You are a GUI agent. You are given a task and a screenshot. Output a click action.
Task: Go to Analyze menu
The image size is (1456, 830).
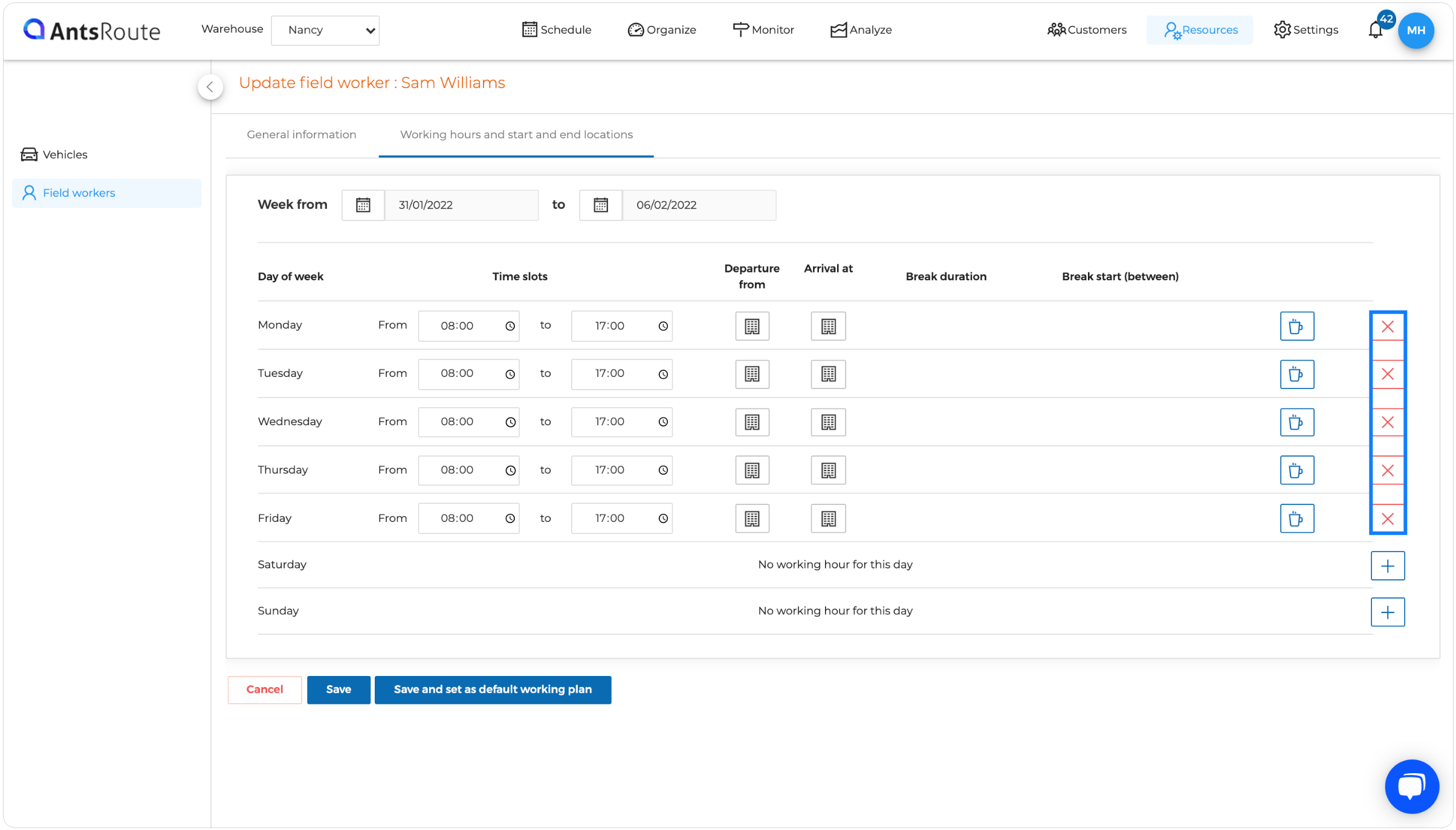point(861,30)
